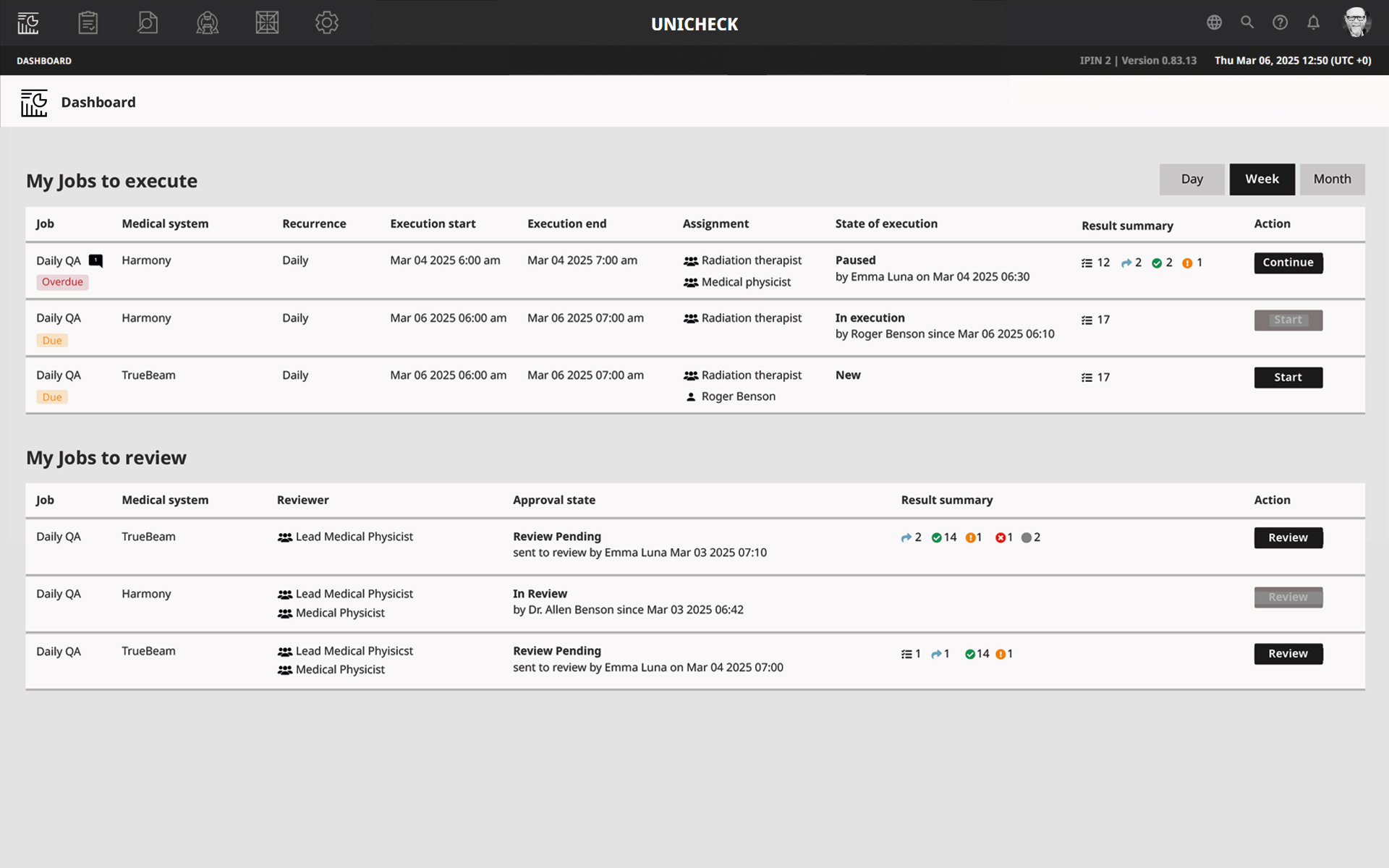Click the globe language icon
The image size is (1389, 868).
(1214, 22)
